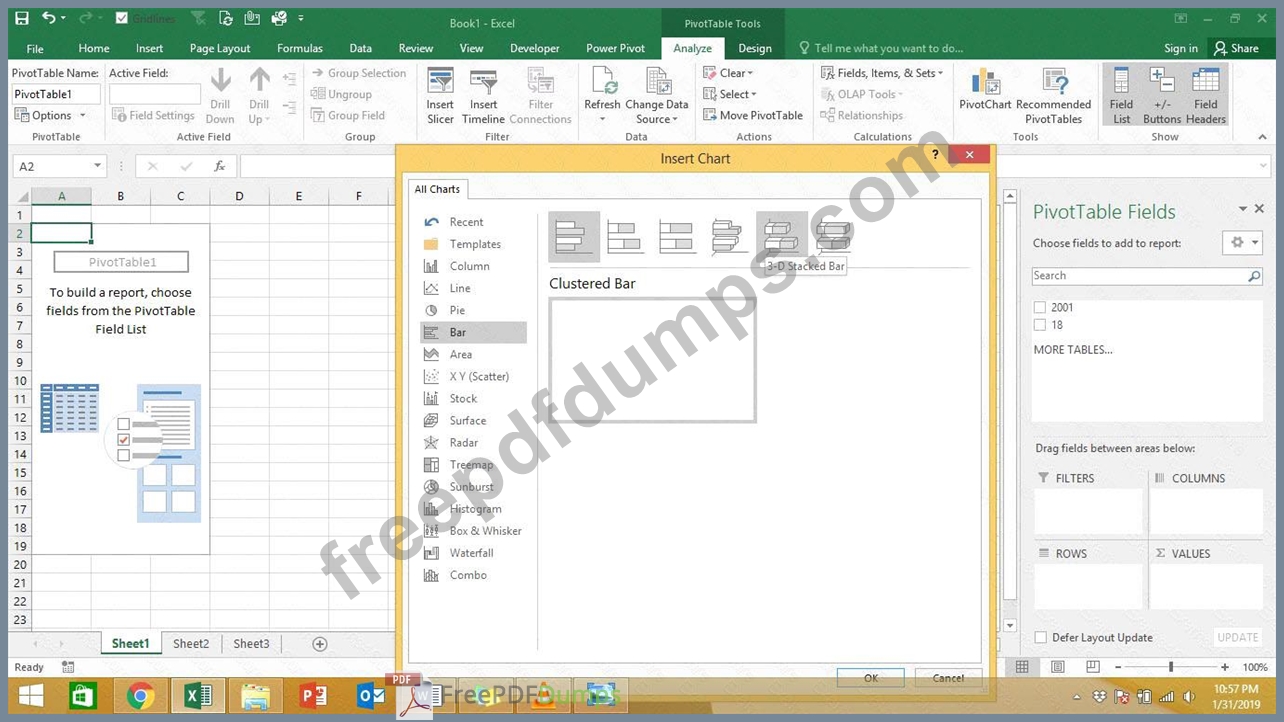
Task: Open the Insert Slicer tool
Action: tap(440, 97)
